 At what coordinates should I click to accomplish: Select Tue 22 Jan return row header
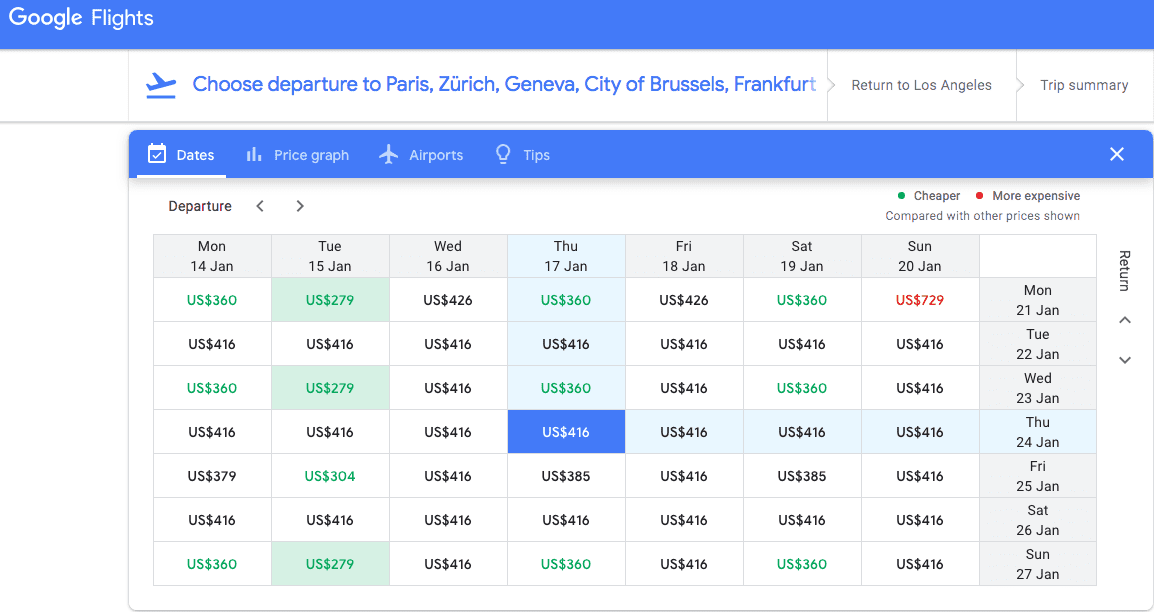pyautogui.click(x=1038, y=344)
